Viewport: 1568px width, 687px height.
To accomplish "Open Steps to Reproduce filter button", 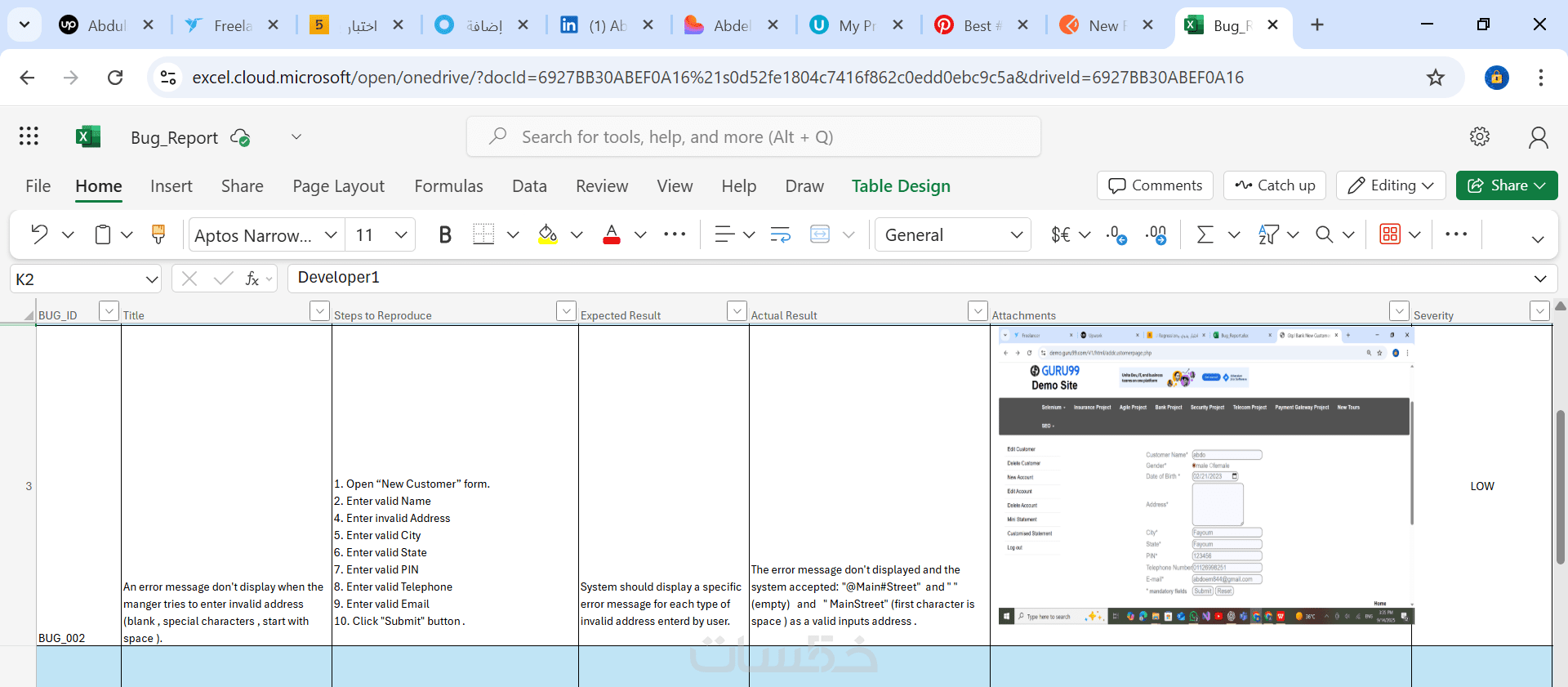I will pyautogui.click(x=566, y=311).
